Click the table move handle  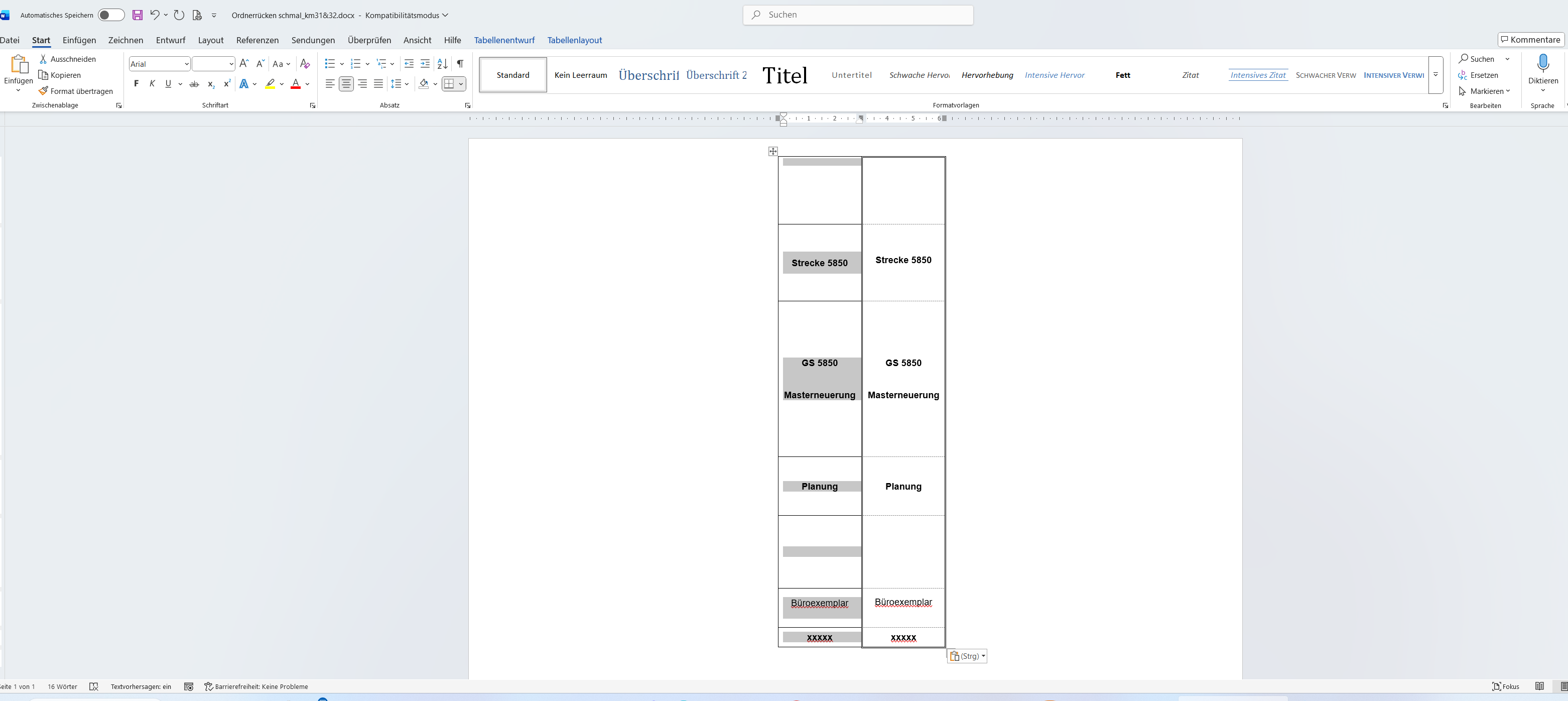[772, 151]
